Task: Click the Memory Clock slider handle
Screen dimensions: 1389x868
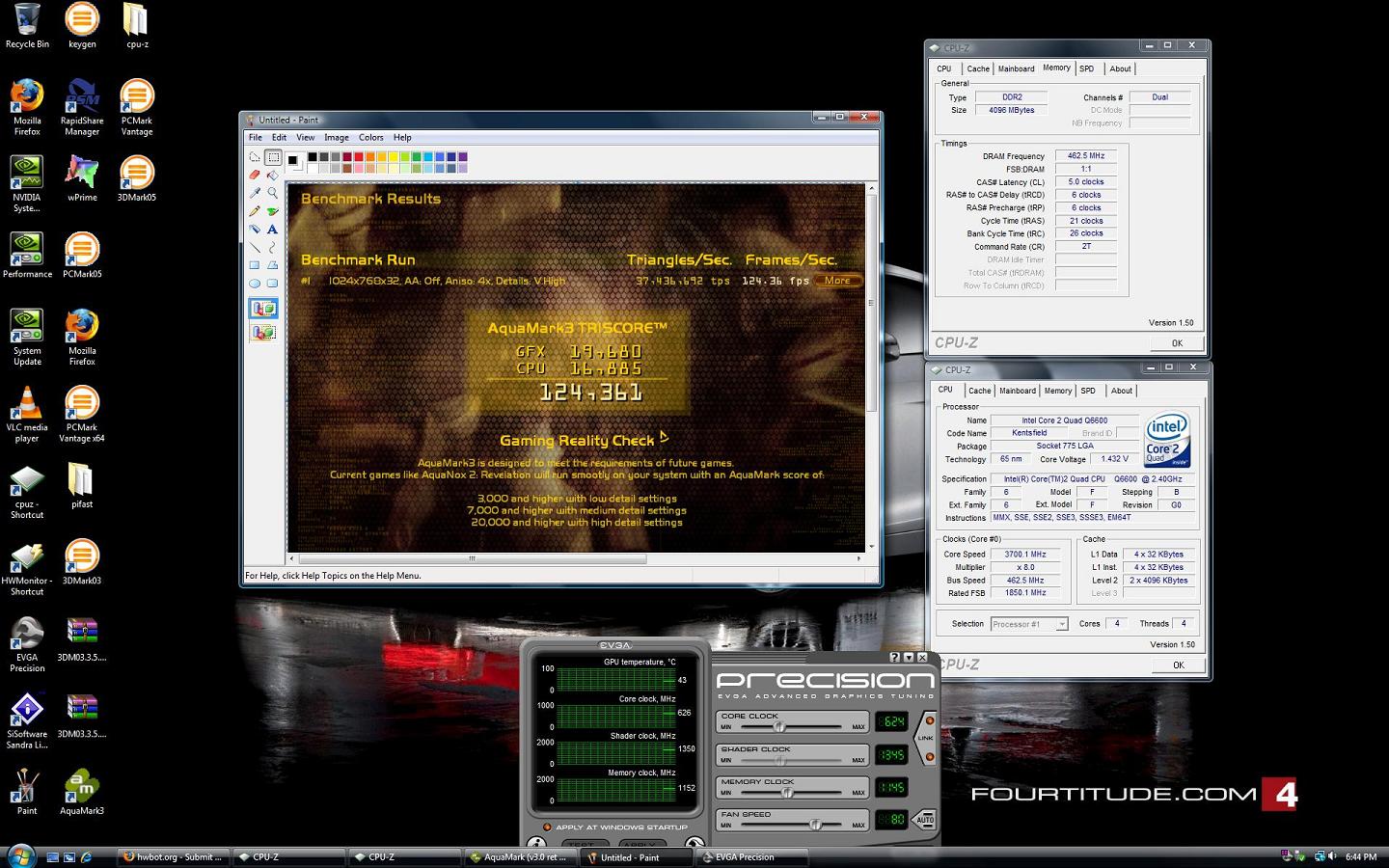Action: click(x=787, y=792)
